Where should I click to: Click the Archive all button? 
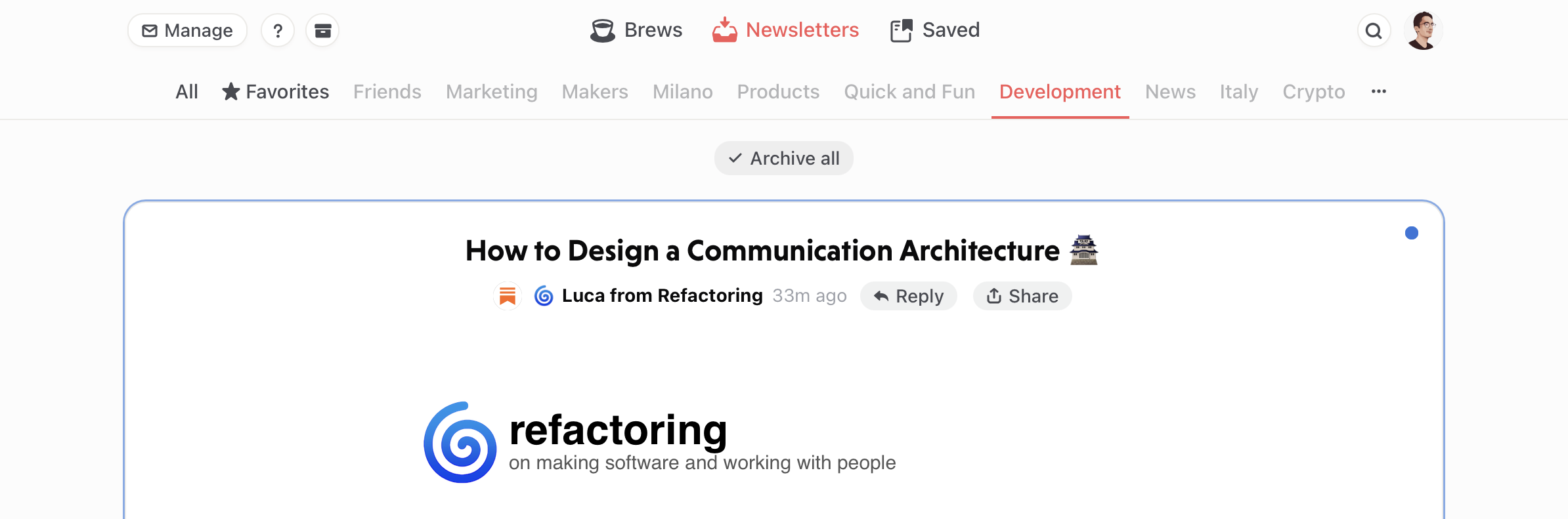(x=784, y=158)
